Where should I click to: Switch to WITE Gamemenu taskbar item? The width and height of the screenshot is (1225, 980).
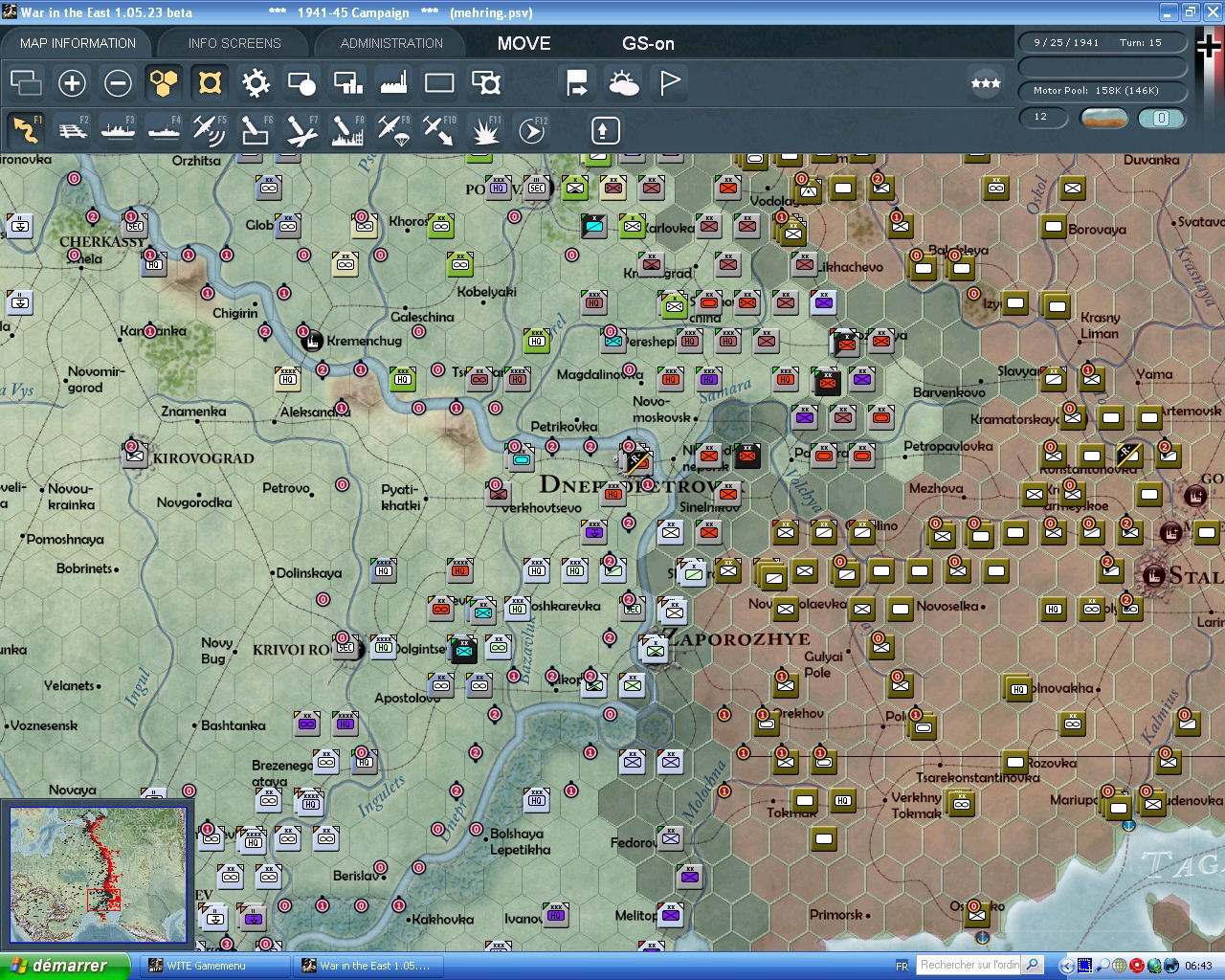215,966
